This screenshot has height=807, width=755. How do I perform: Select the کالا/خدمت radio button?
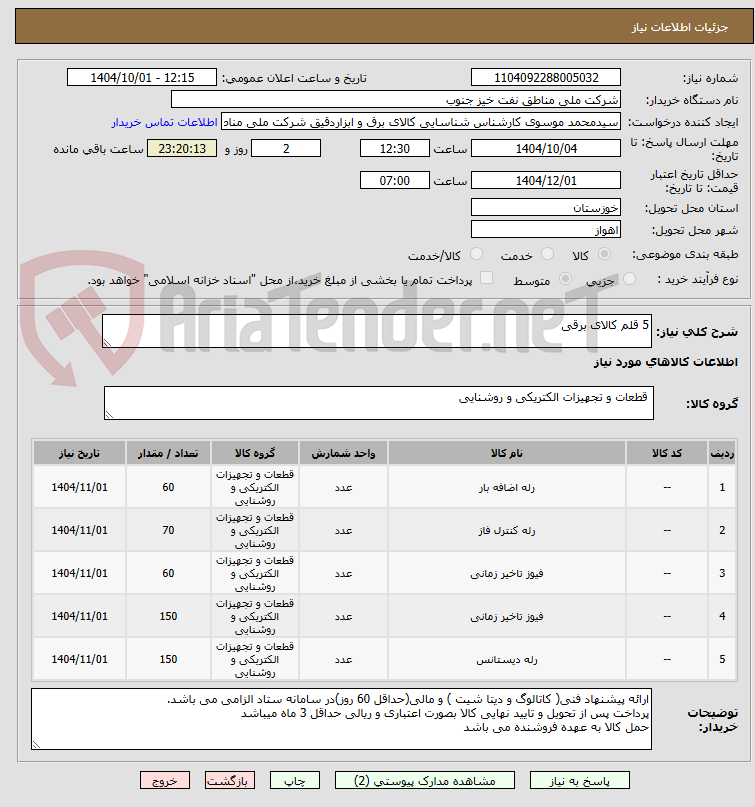pos(477,254)
